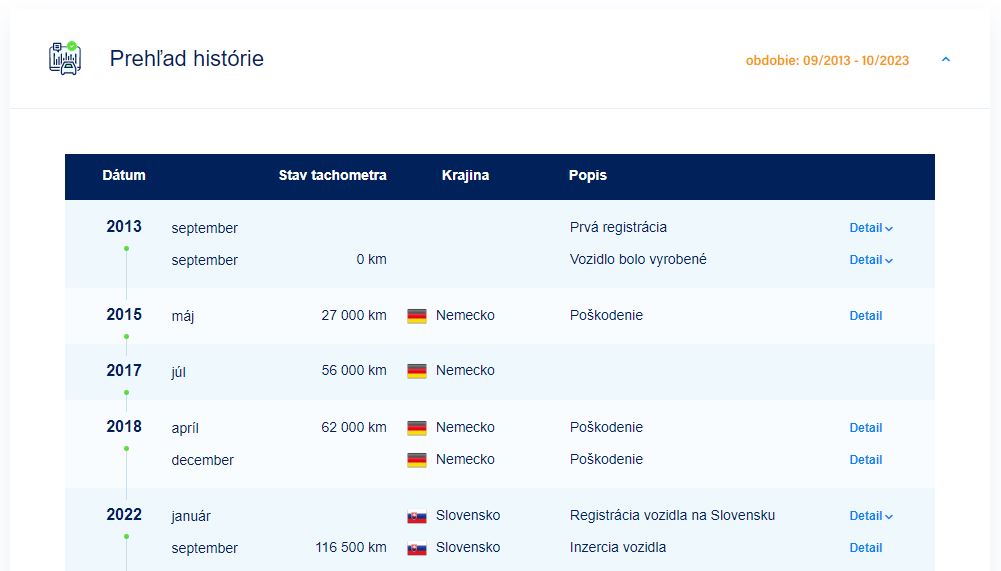Click German flag in december 2018 row
The width and height of the screenshot is (1001, 571).
417,460
